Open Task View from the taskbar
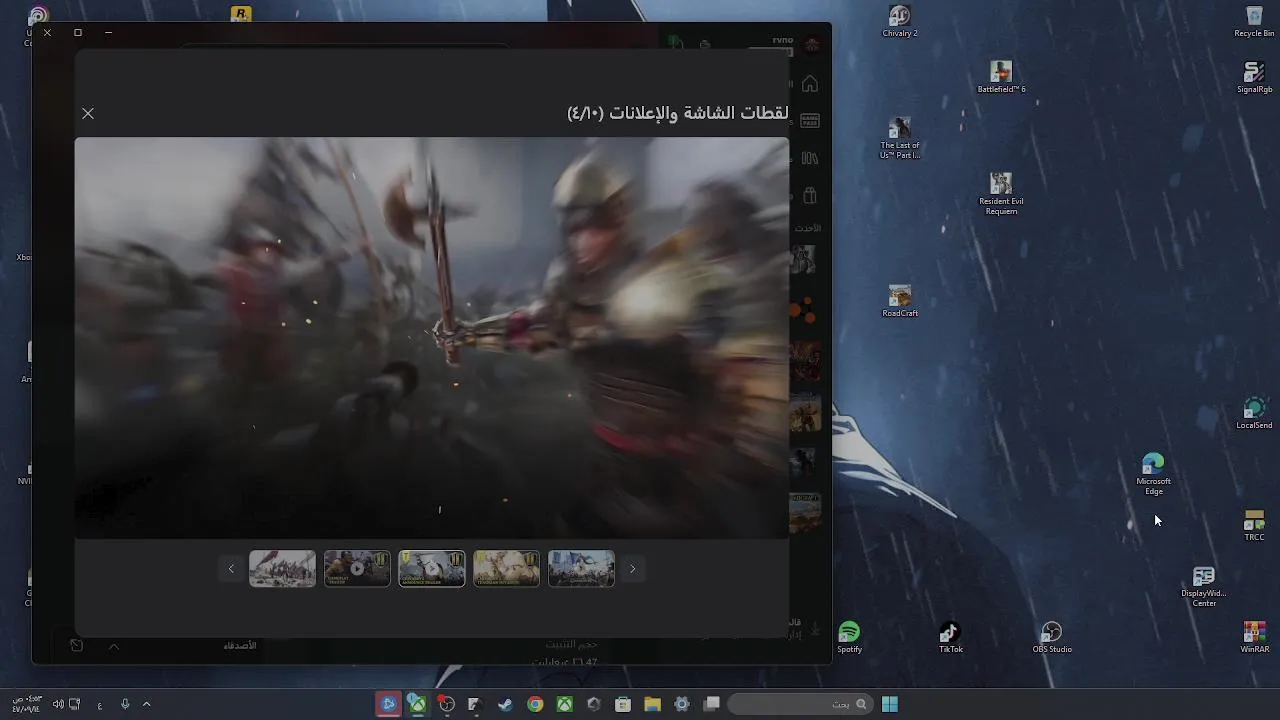The image size is (1280, 720). 712,704
